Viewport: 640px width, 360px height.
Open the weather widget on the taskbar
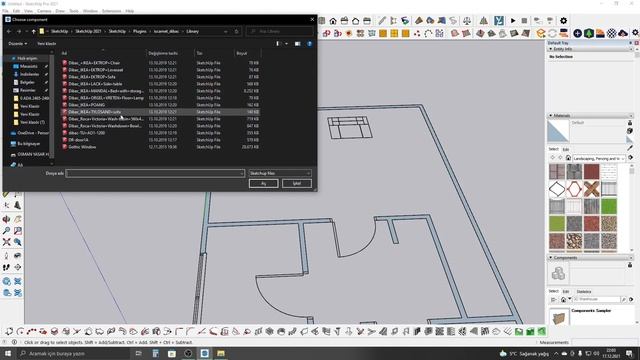(524, 353)
